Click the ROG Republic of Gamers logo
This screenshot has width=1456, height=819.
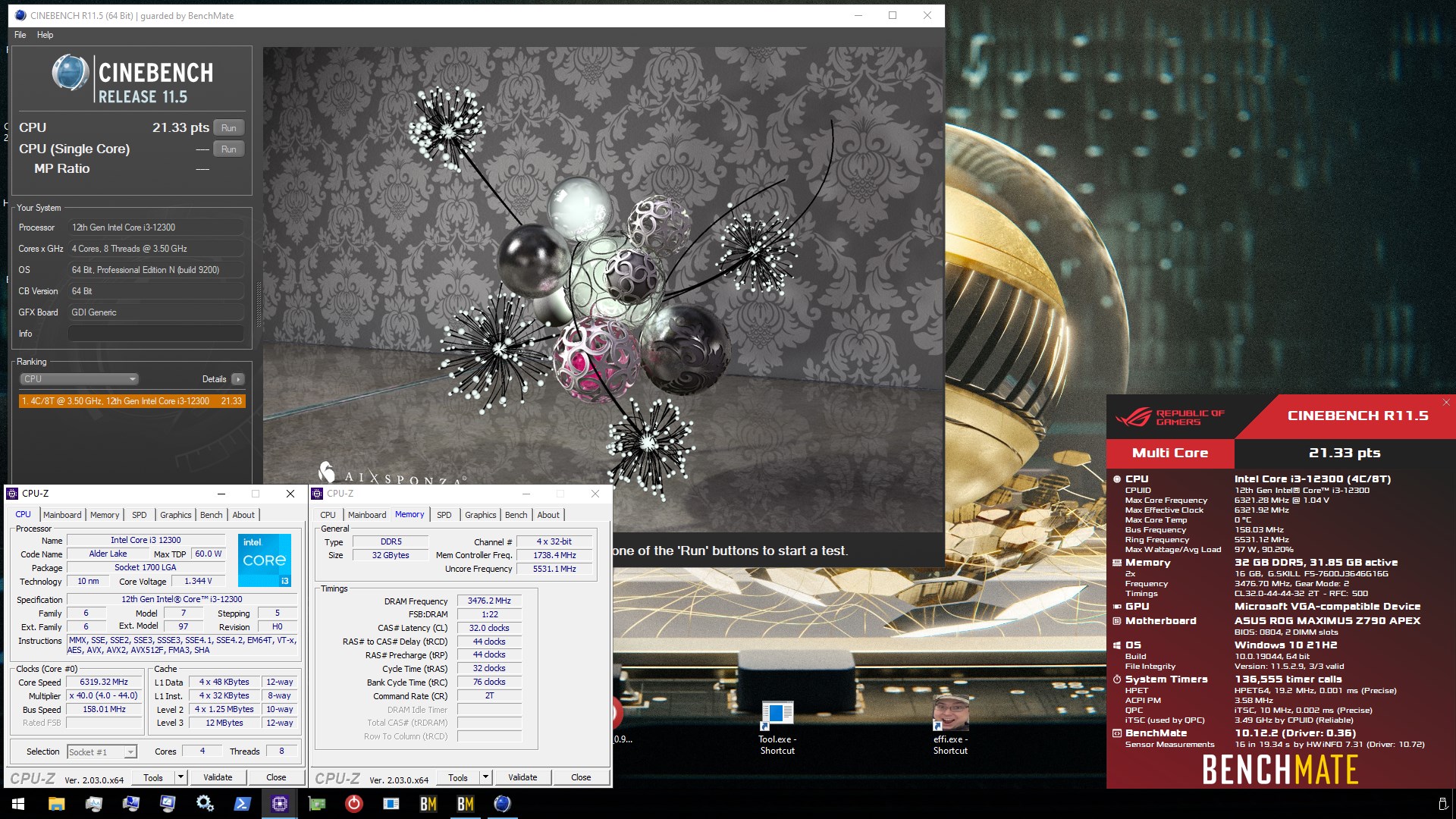(x=1170, y=417)
